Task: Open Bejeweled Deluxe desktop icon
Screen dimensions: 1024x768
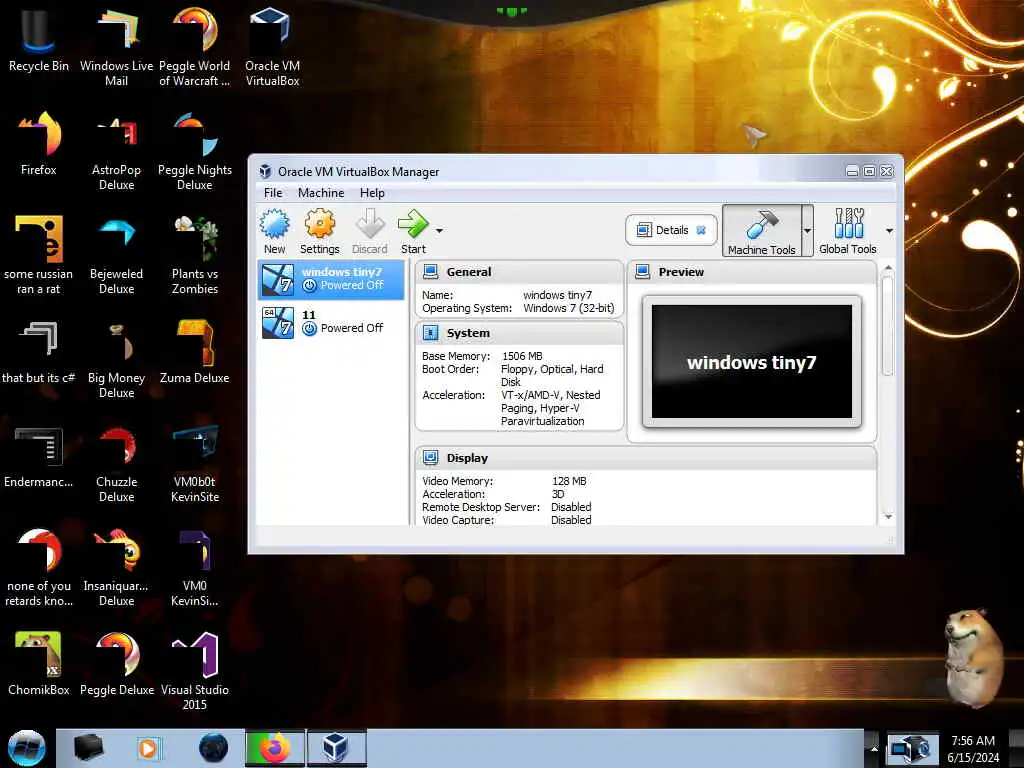Action: 116,254
